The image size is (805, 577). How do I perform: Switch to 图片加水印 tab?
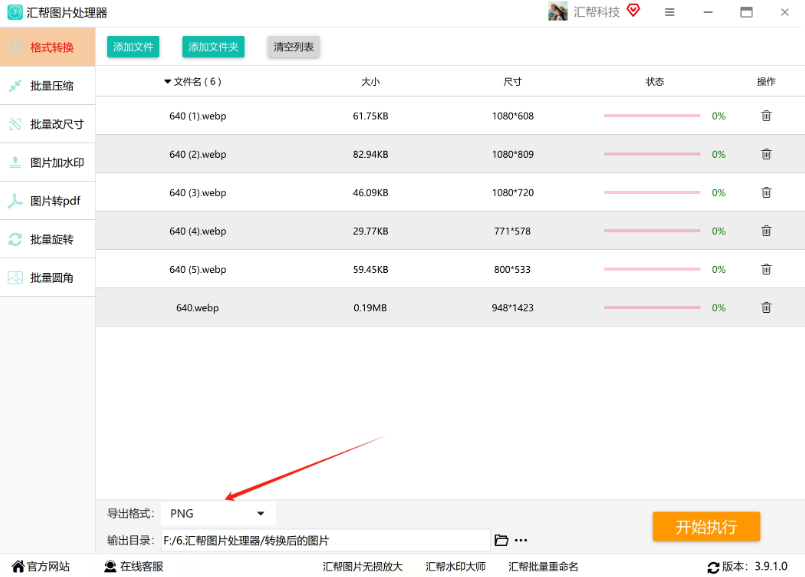click(47, 162)
